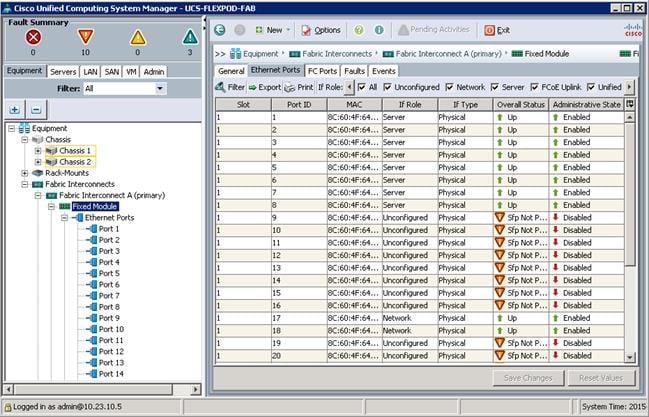Click the New toolbar button

click(269, 30)
